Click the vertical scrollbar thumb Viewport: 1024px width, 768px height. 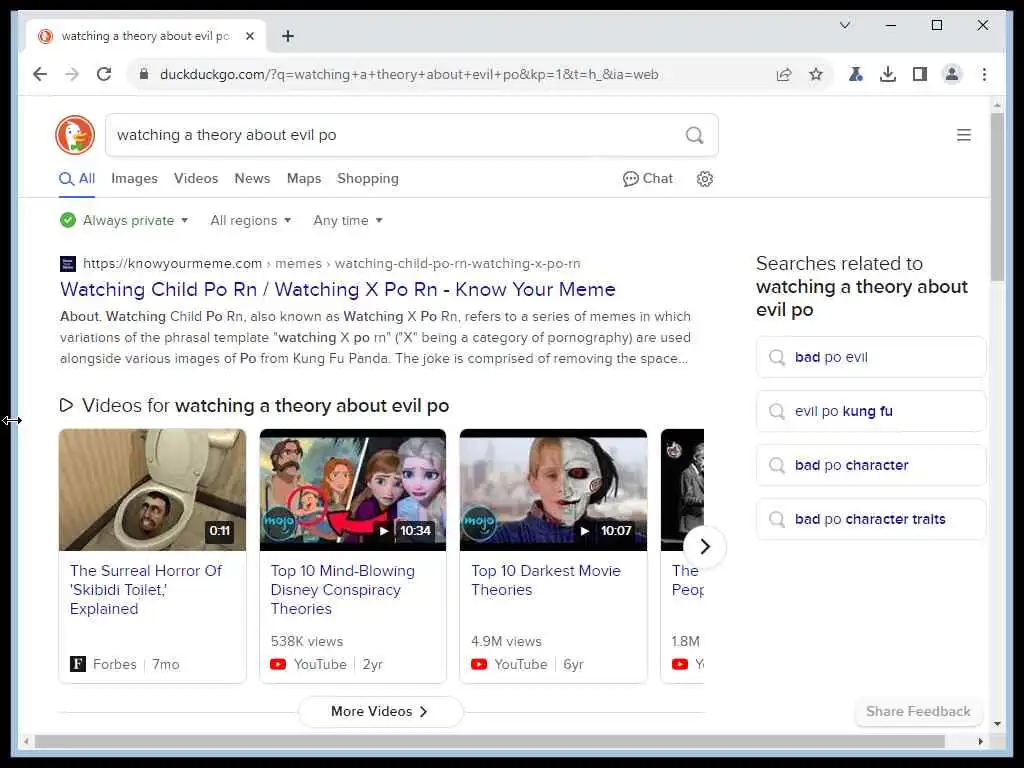coord(997,197)
